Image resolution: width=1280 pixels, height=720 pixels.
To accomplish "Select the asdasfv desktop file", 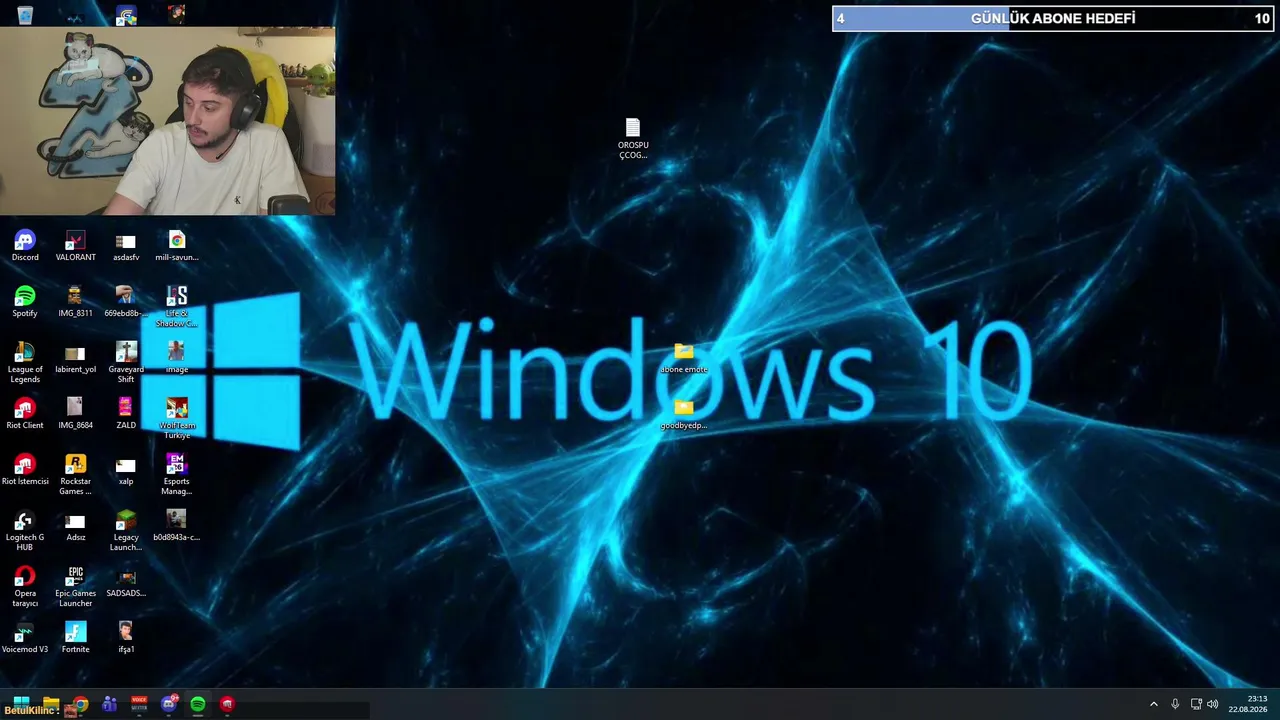I will (x=126, y=246).
